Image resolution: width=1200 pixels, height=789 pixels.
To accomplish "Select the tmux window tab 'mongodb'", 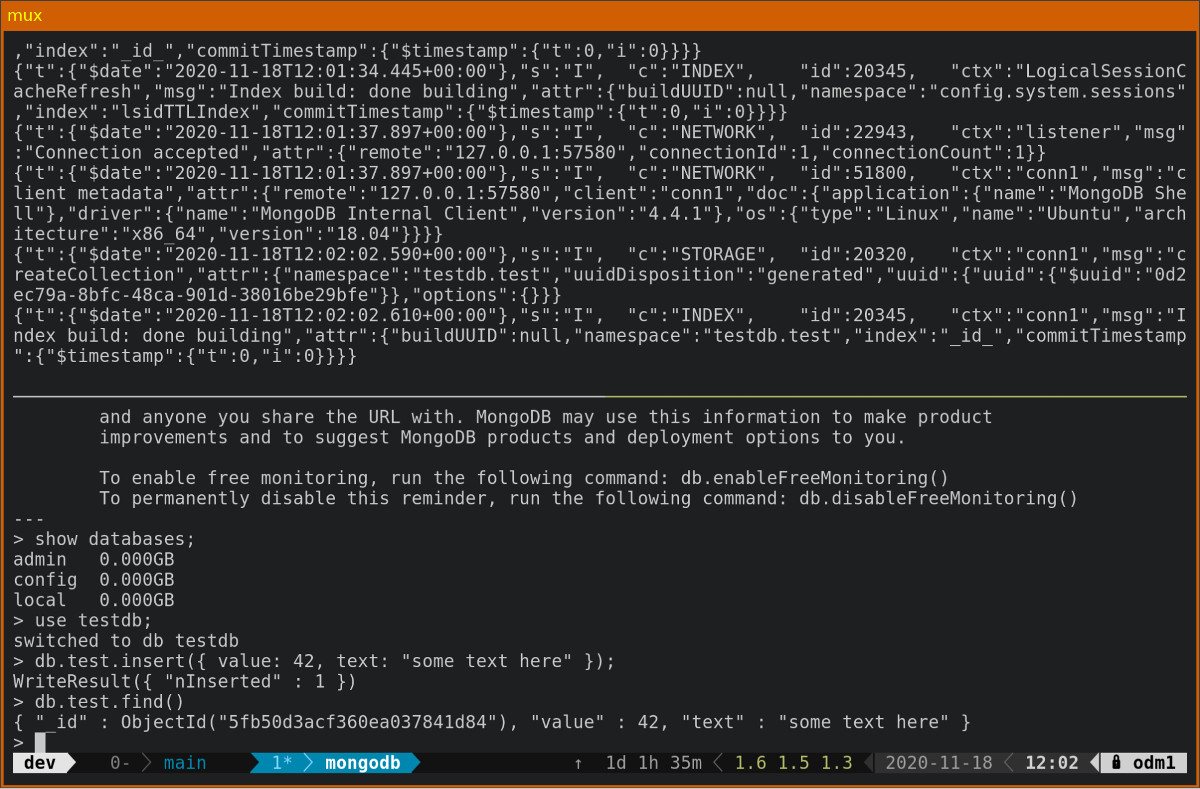I will click(x=363, y=763).
